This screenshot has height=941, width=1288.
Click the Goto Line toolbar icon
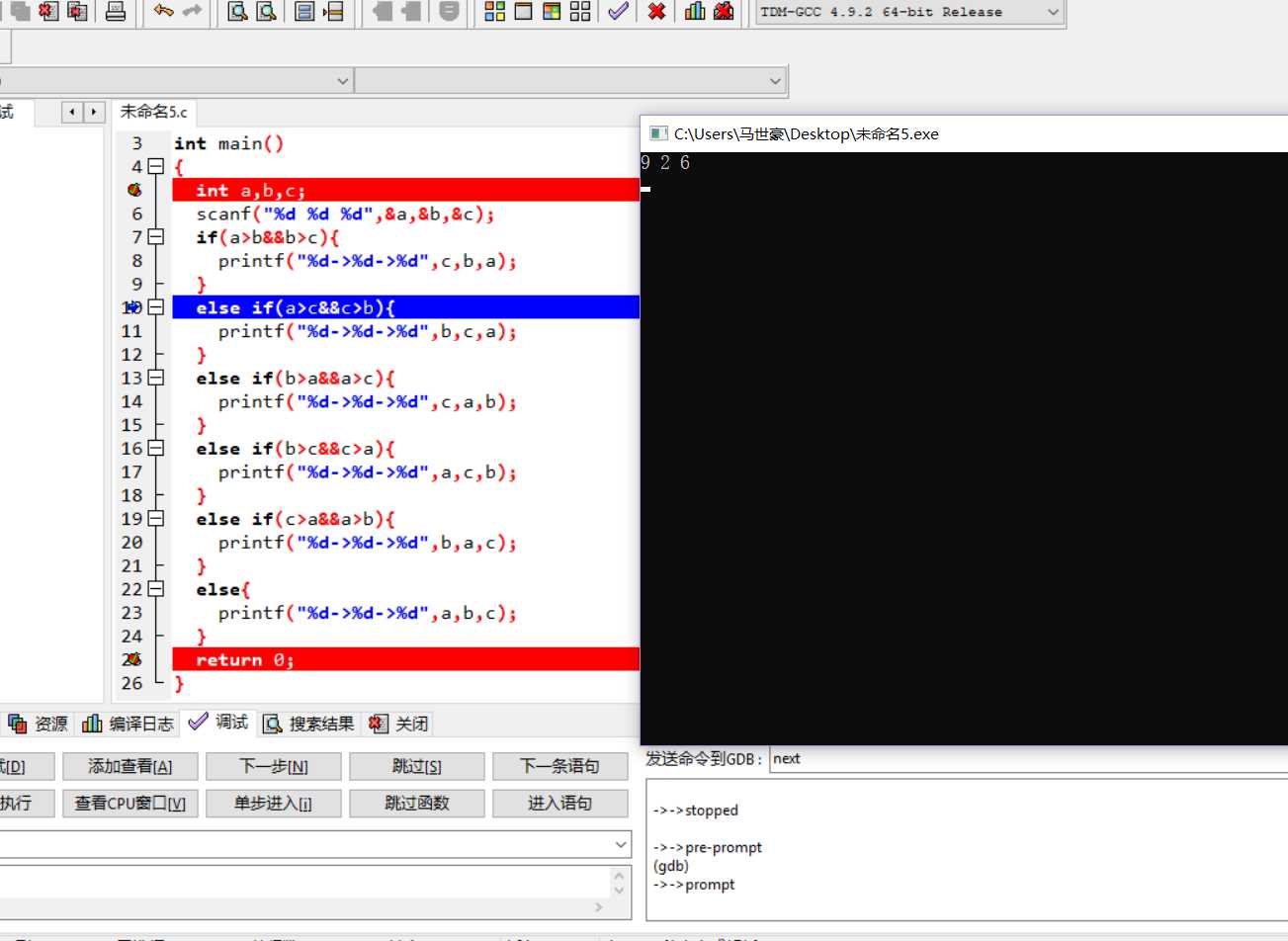pos(333,11)
